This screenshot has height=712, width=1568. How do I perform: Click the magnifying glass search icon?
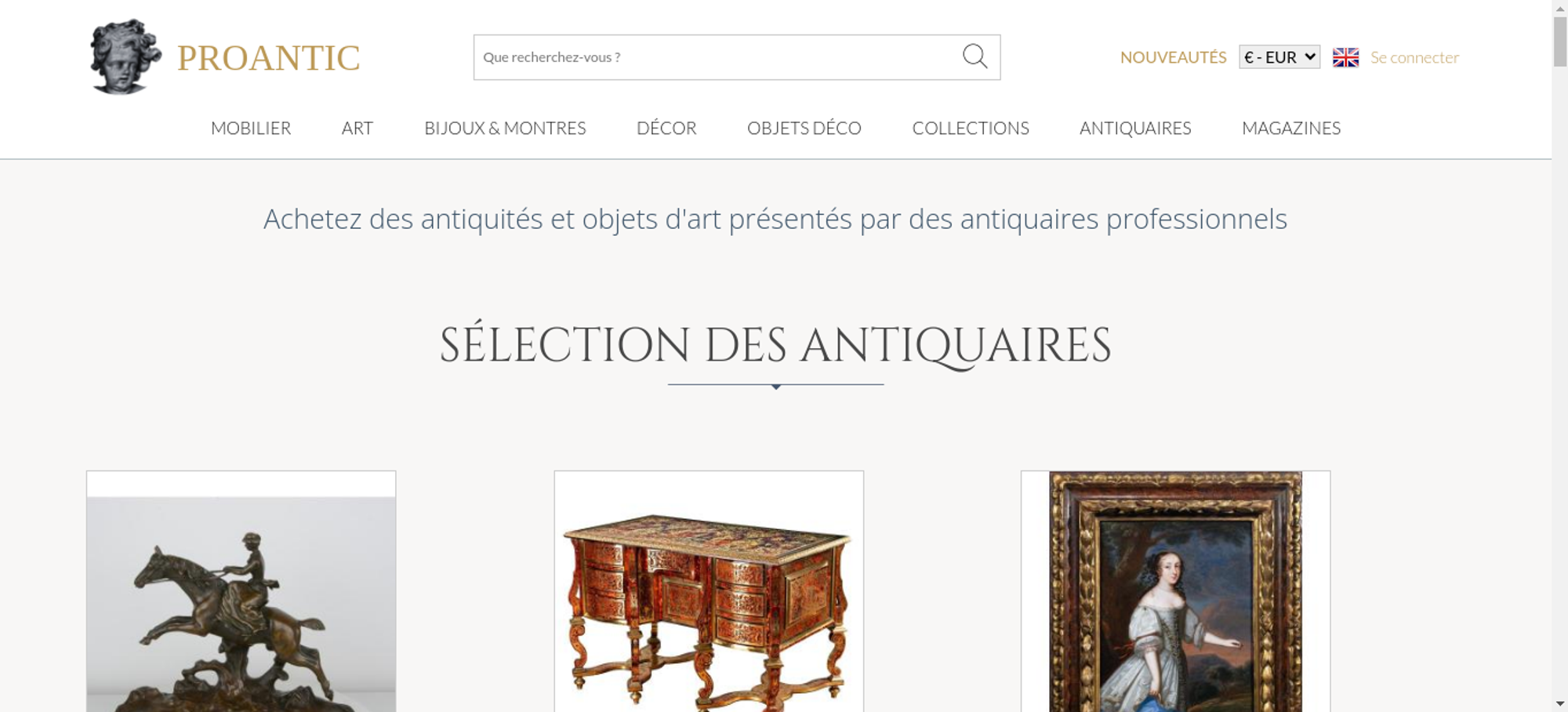pyautogui.click(x=975, y=56)
